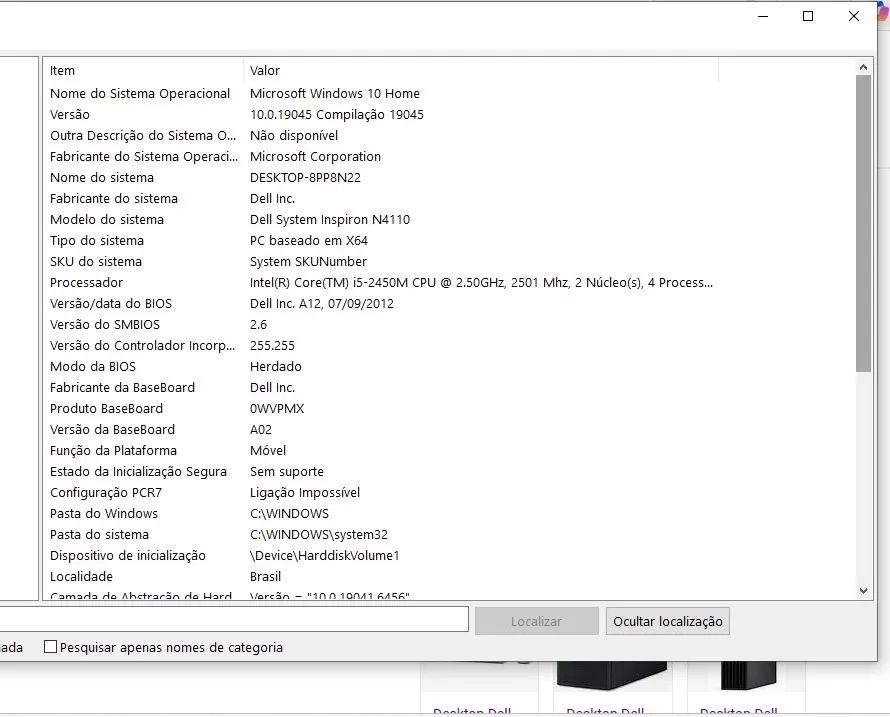Select the Fabricante do Sistema Operaci... row
This screenshot has width=890, height=717.
380,156
